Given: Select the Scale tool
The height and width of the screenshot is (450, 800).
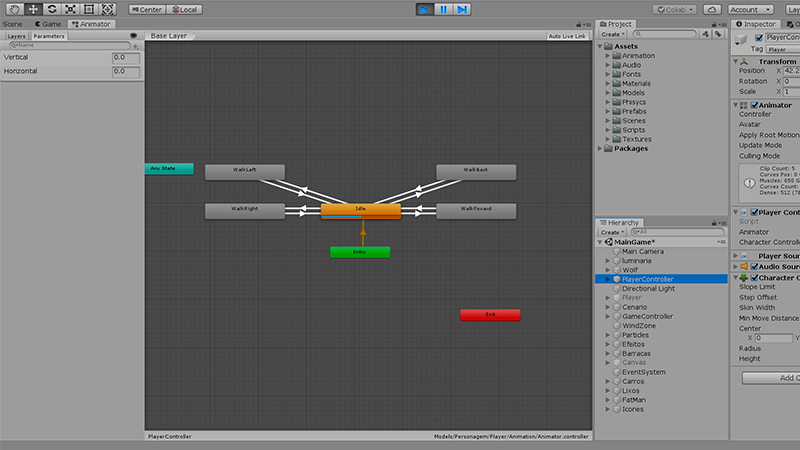Looking at the screenshot, I should pos(70,9).
